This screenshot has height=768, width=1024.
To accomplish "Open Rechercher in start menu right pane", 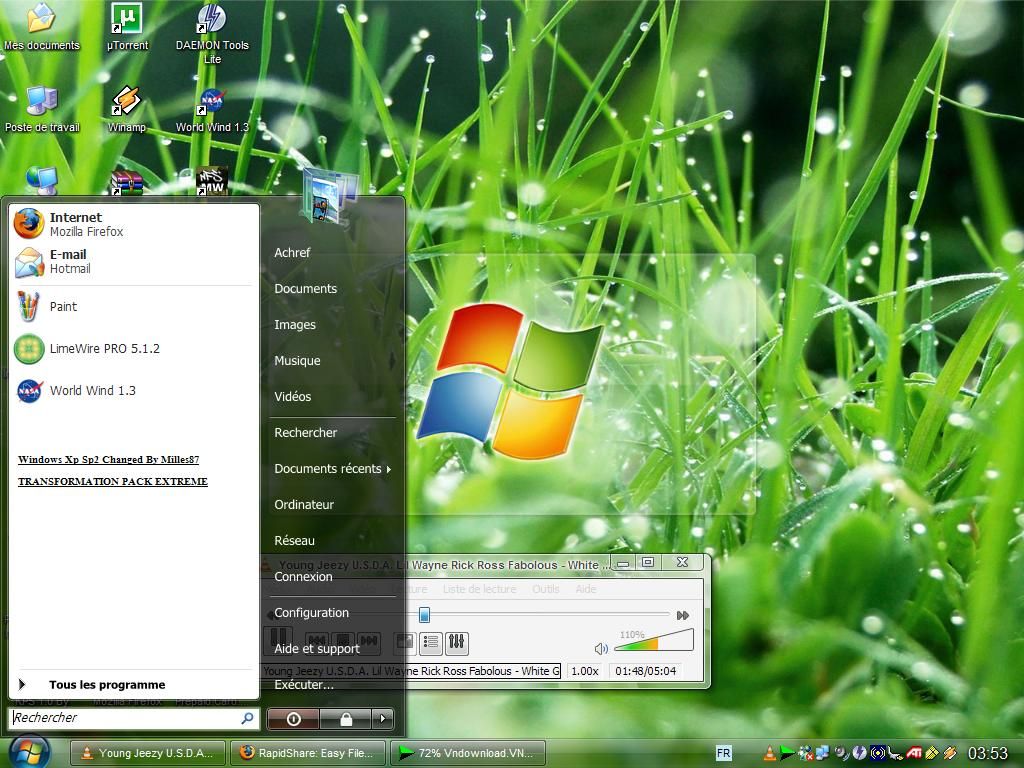I will 306,432.
